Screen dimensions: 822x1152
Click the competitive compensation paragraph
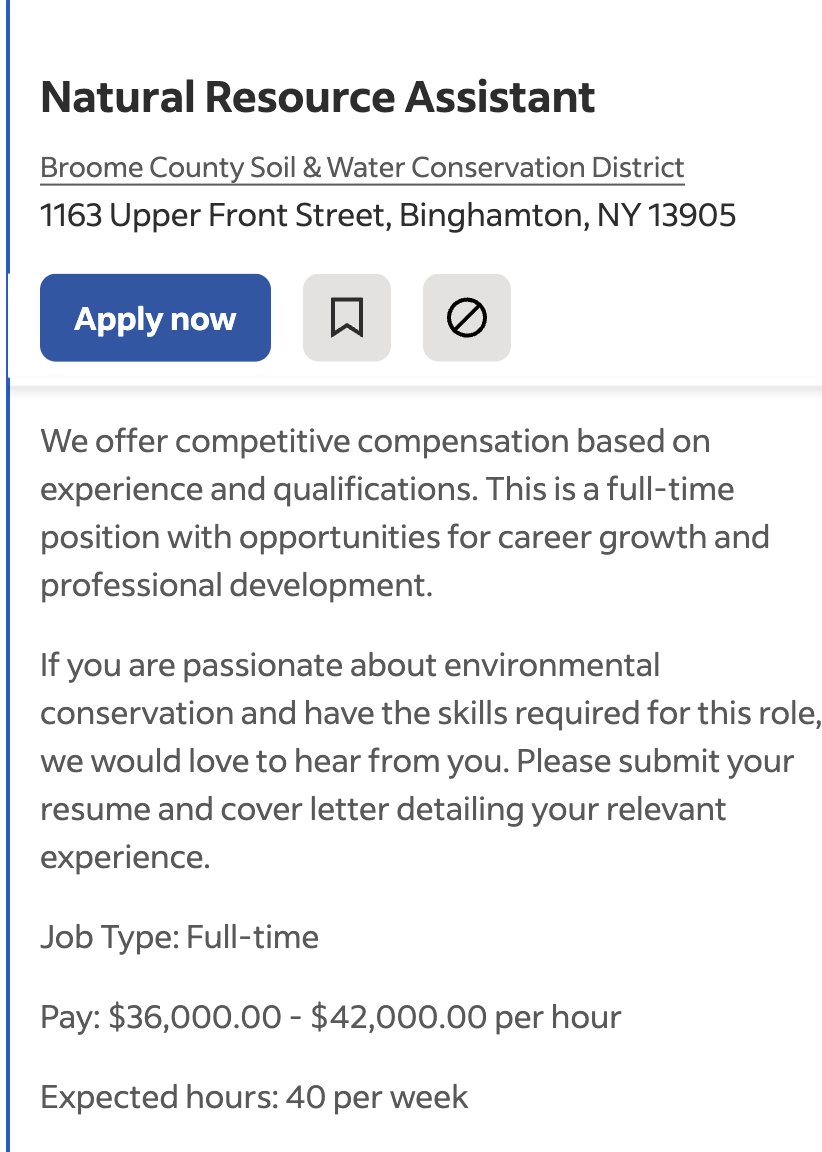coord(405,513)
